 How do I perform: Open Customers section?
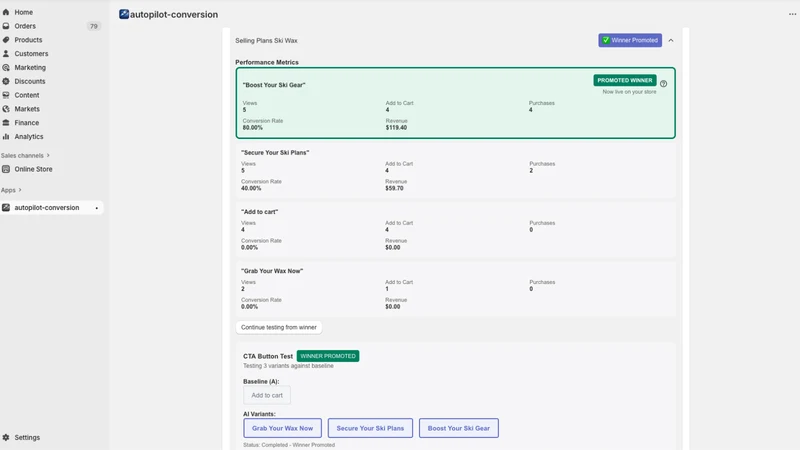[x=31, y=54]
